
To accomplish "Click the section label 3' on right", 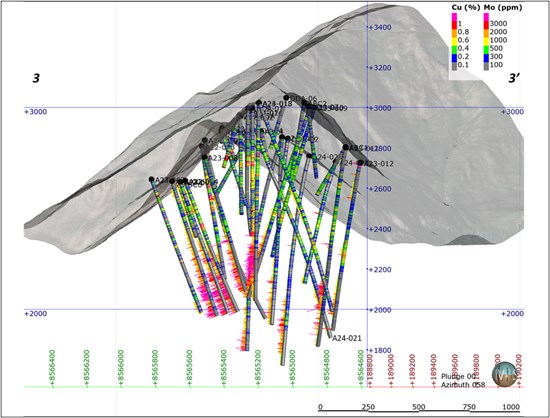I will coord(514,78).
